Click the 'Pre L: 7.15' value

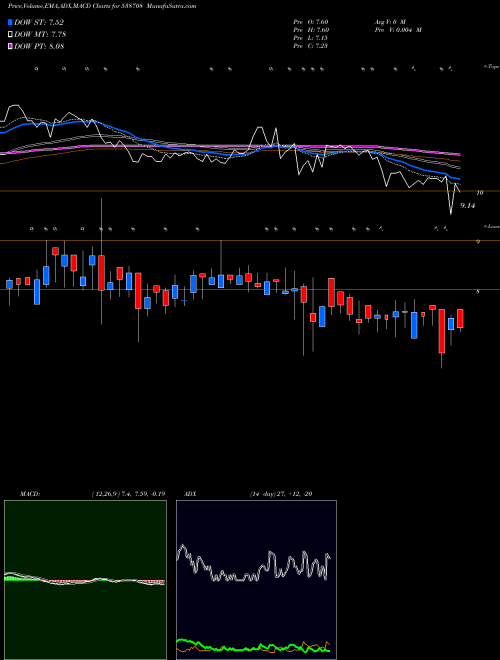click(x=311, y=38)
